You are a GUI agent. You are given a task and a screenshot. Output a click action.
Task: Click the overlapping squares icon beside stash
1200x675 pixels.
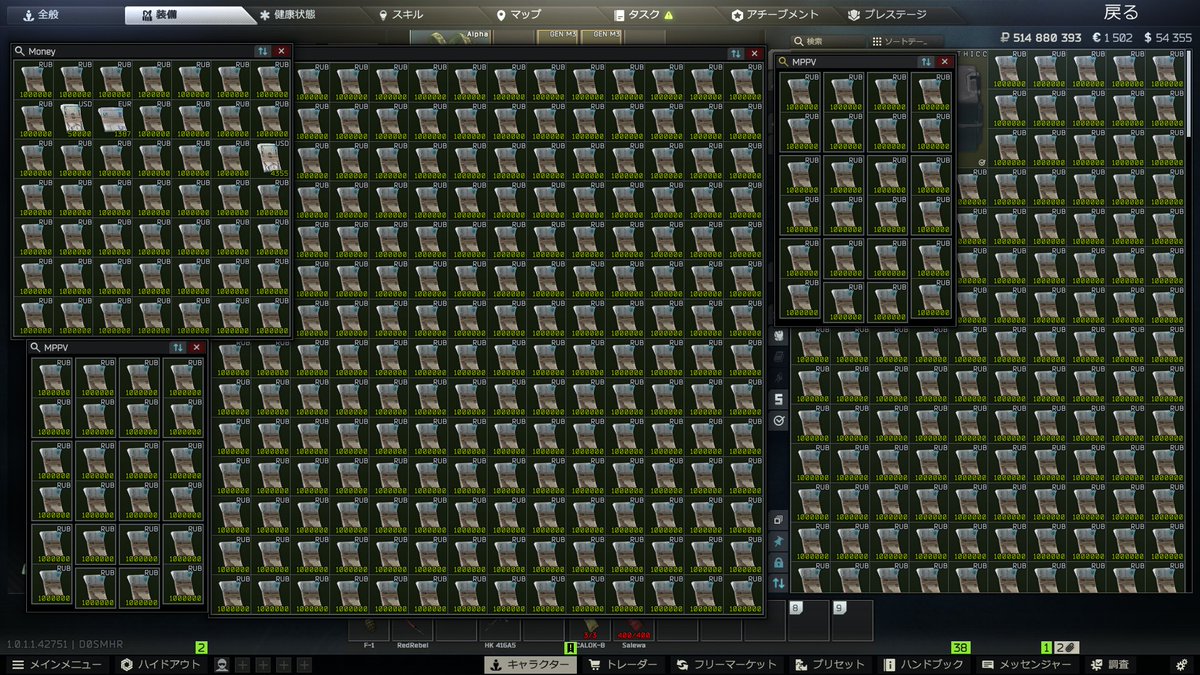pos(779,521)
